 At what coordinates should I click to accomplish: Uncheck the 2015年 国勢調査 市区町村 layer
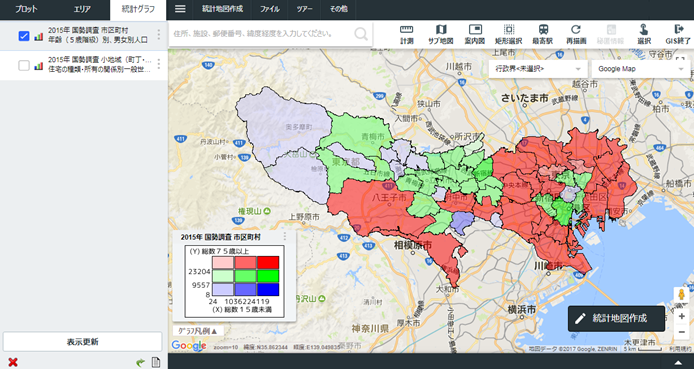tap(24, 36)
